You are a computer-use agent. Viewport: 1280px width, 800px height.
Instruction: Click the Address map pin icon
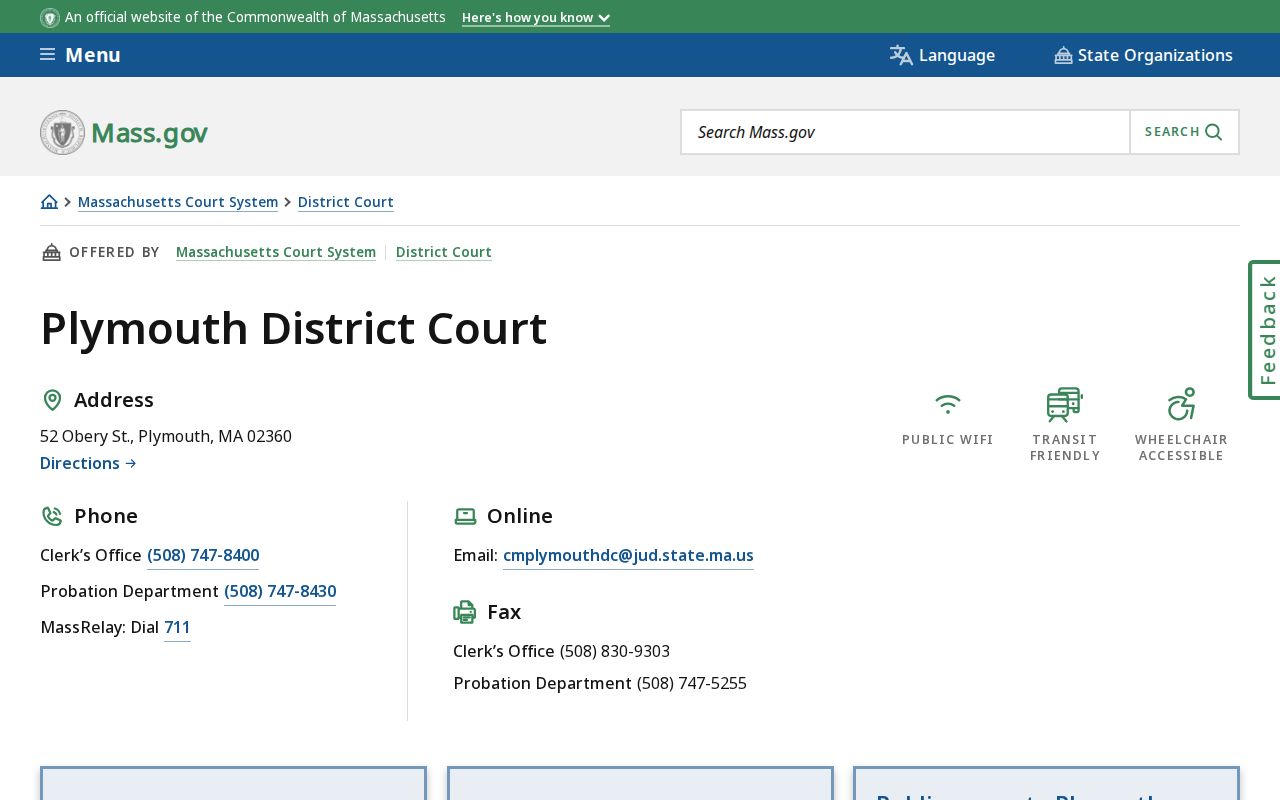tap(52, 400)
